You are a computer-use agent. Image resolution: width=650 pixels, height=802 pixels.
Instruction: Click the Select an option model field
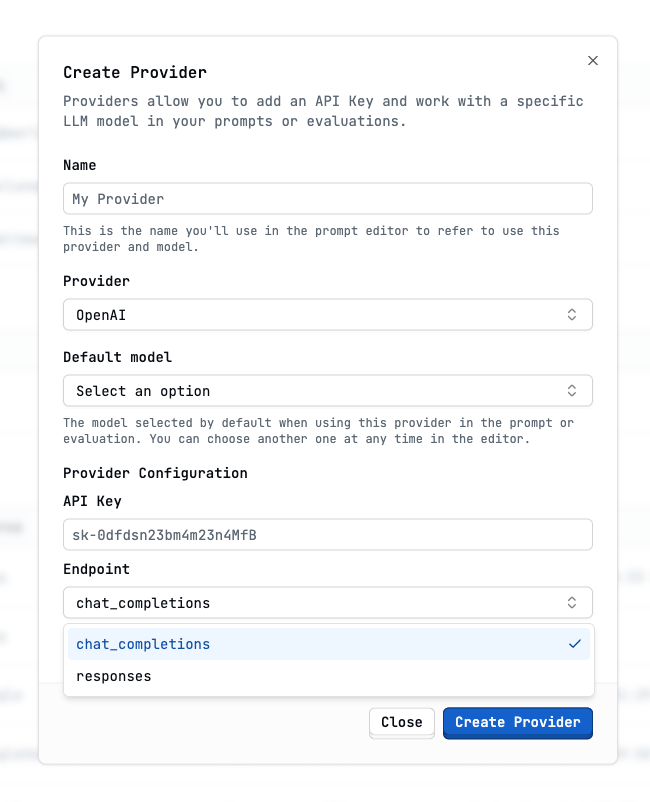pos(327,390)
